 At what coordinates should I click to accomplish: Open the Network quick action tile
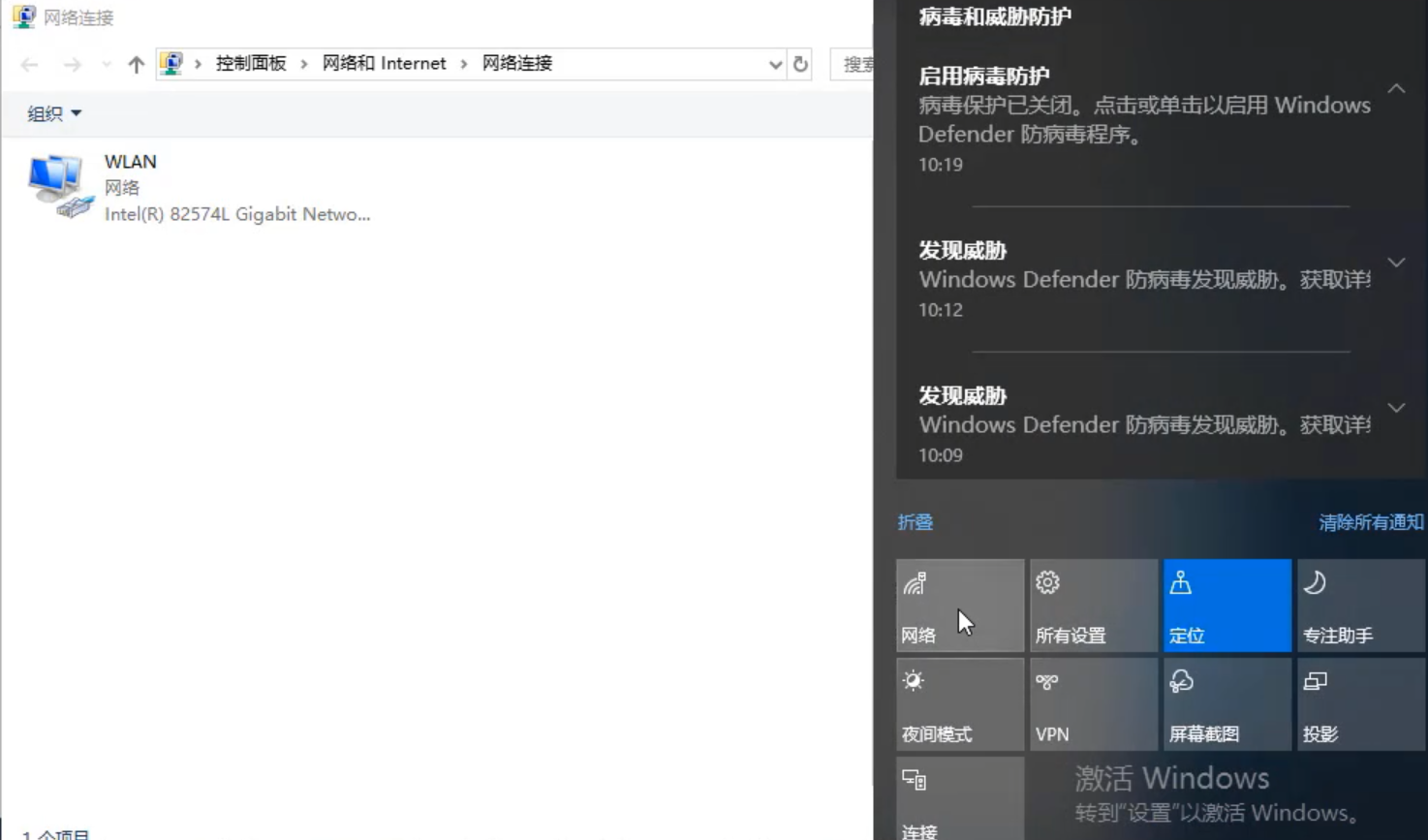coord(959,606)
